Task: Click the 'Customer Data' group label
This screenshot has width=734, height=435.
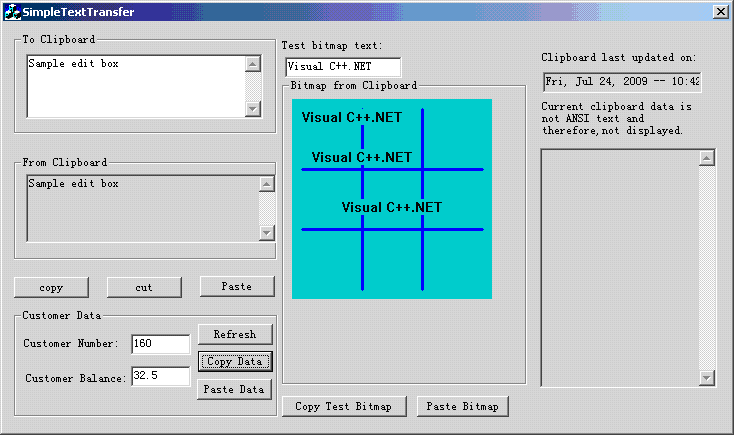Action: (x=62, y=316)
